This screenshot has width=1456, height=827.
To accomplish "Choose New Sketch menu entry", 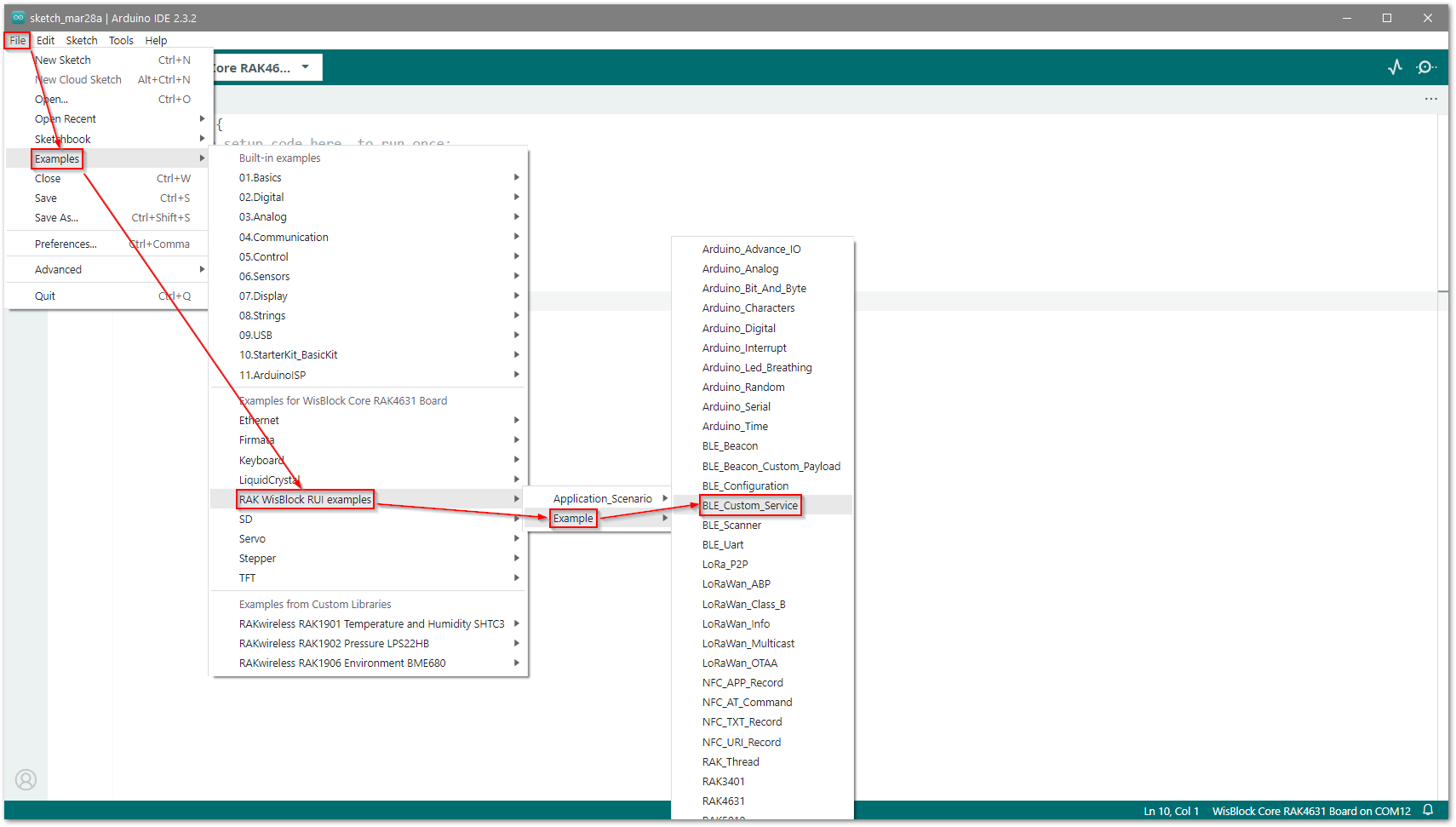I will click(107, 60).
